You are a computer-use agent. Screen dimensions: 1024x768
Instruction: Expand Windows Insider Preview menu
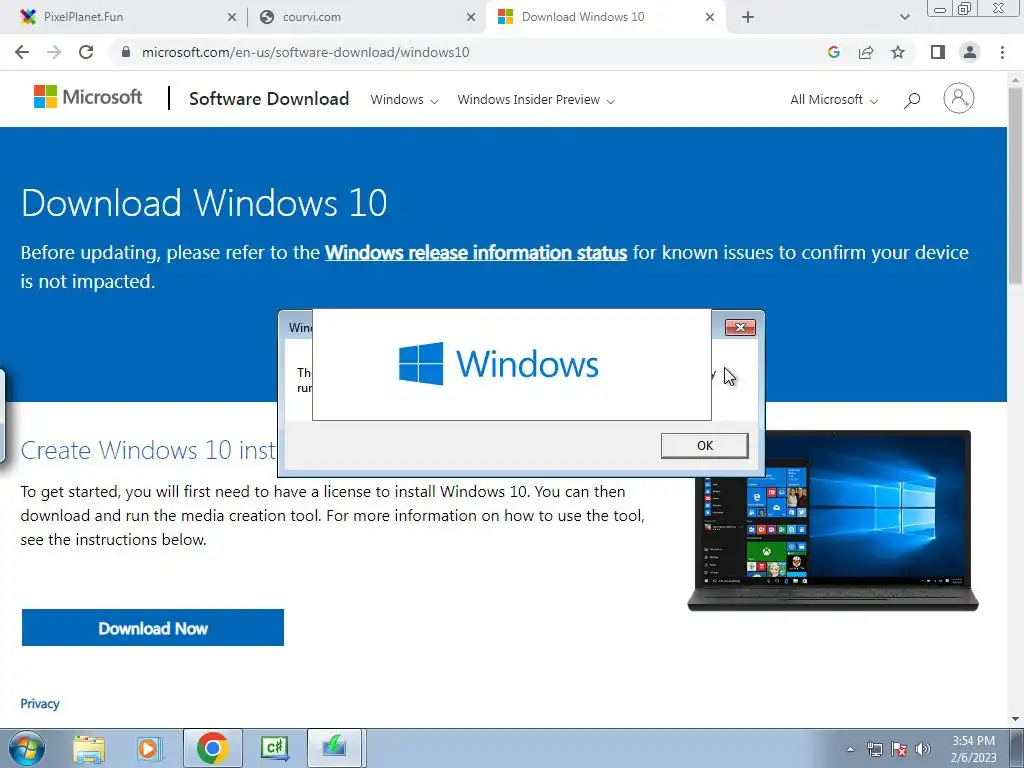click(536, 99)
